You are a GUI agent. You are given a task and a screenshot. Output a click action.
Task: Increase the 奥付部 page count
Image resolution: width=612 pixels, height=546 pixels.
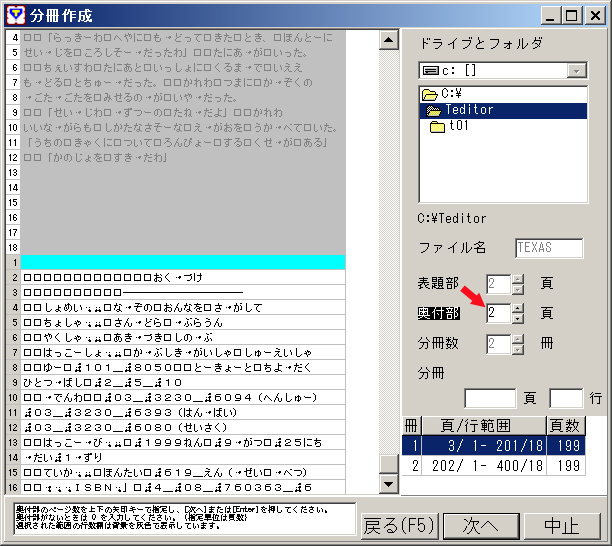pos(517,308)
